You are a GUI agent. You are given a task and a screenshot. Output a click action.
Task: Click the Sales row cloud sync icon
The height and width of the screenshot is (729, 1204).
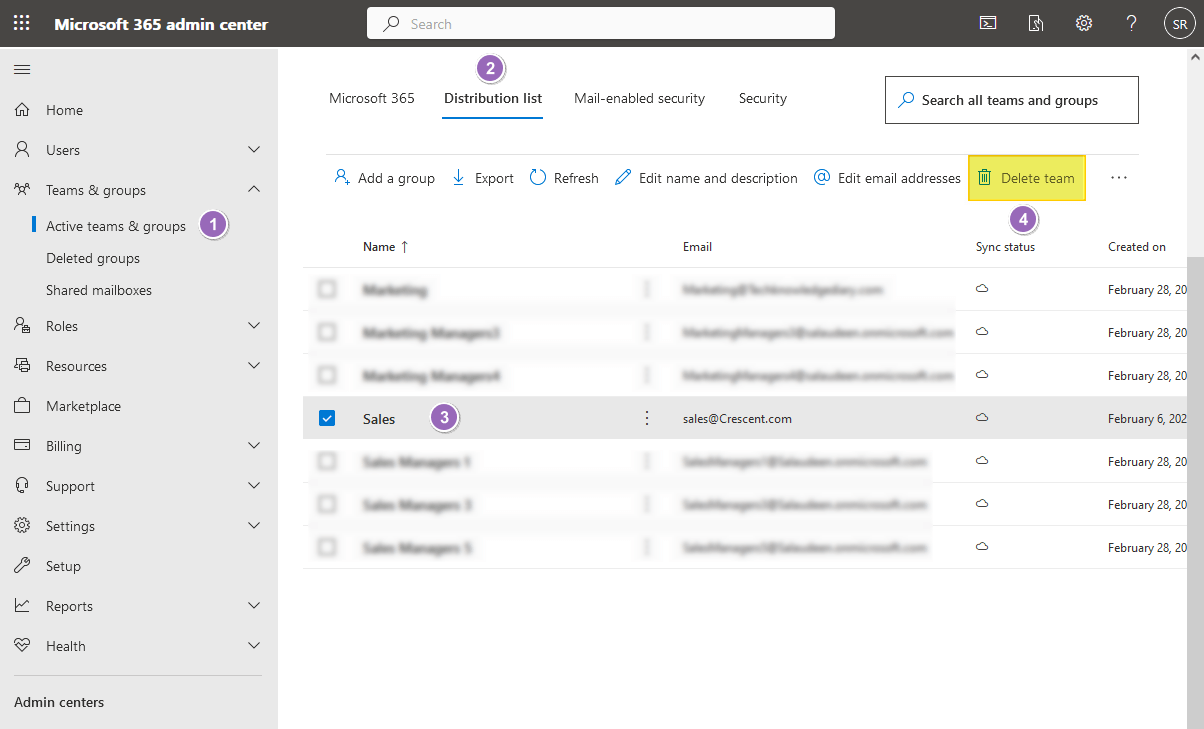982,417
